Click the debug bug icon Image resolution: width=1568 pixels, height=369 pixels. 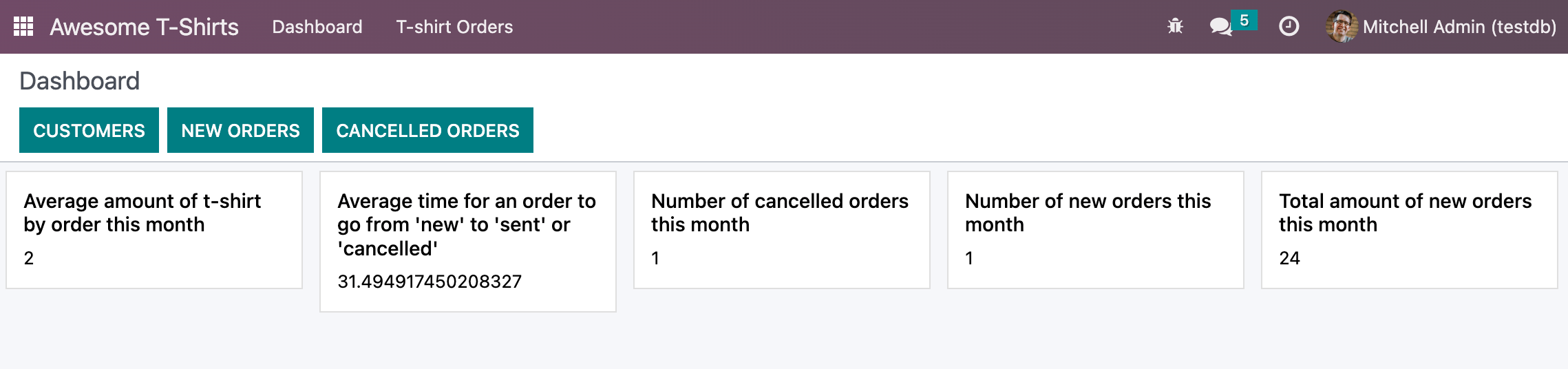[x=1175, y=27]
